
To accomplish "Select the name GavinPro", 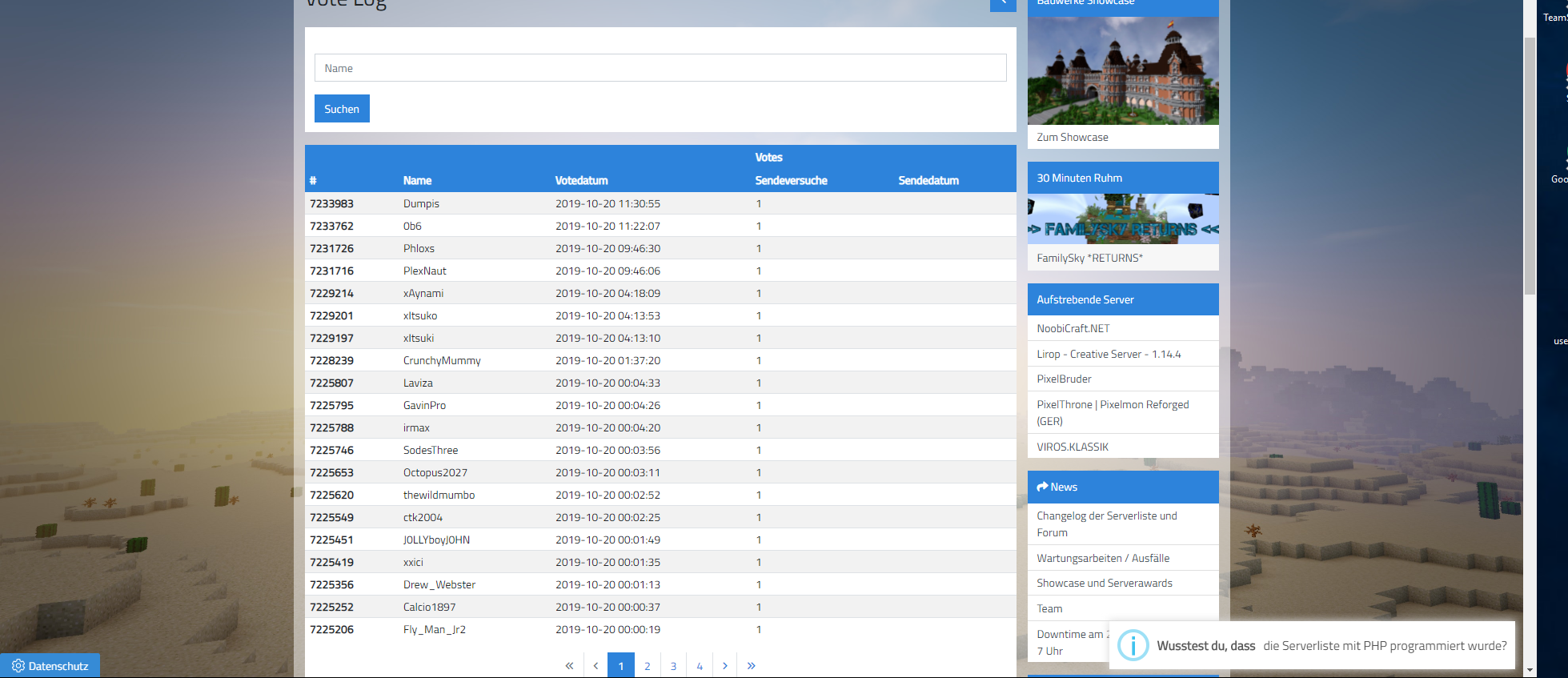I will 424,405.
